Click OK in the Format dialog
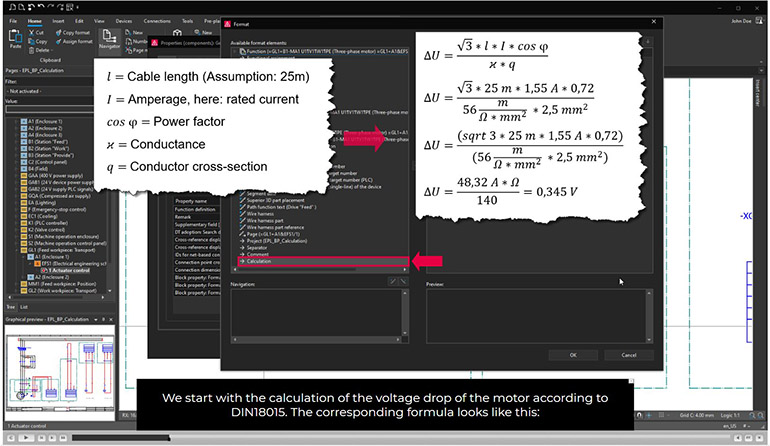Image resolution: width=770 pixels, height=446 pixels. click(x=573, y=354)
